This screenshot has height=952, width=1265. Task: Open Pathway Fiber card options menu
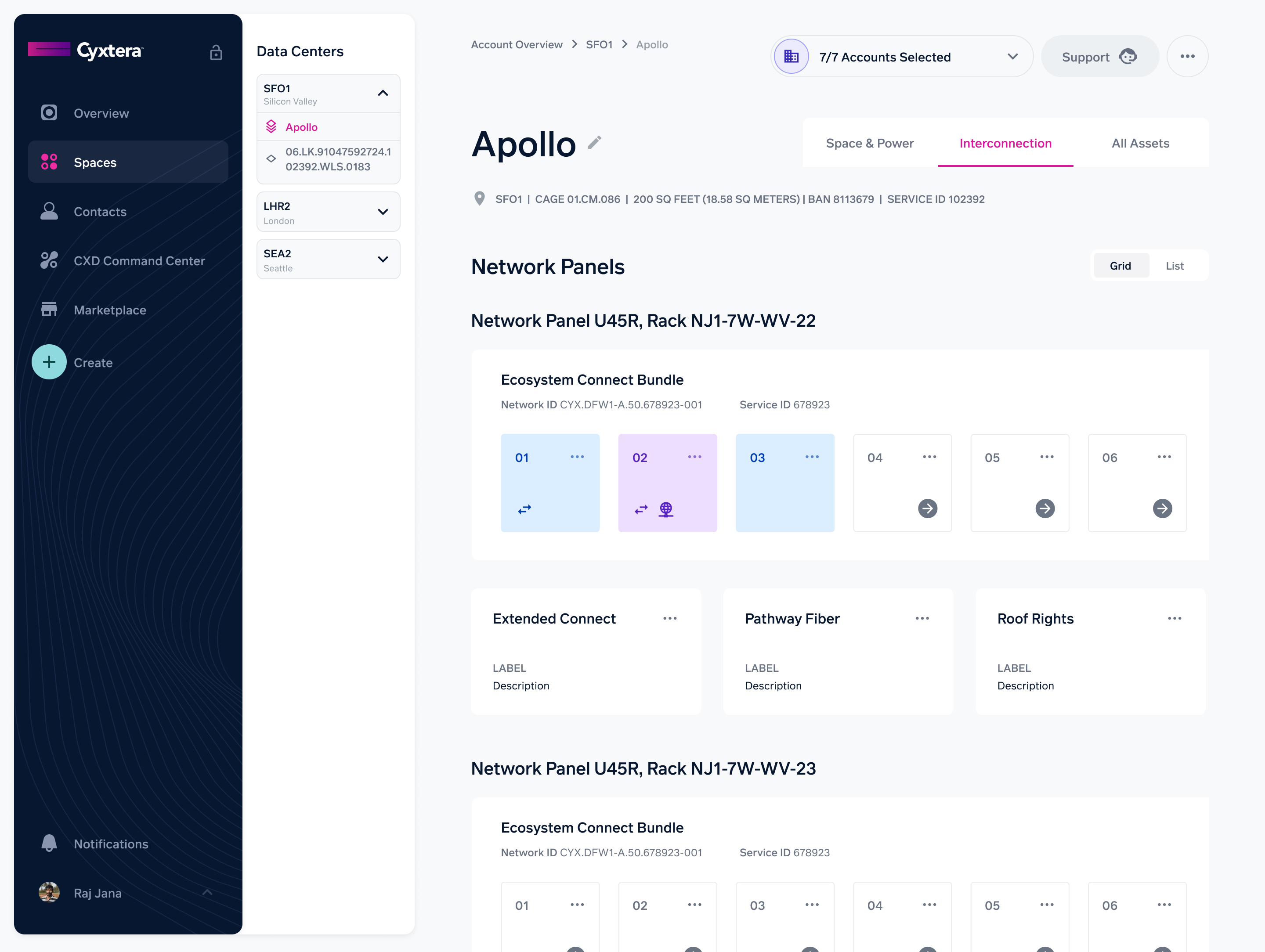pyautogui.click(x=922, y=618)
